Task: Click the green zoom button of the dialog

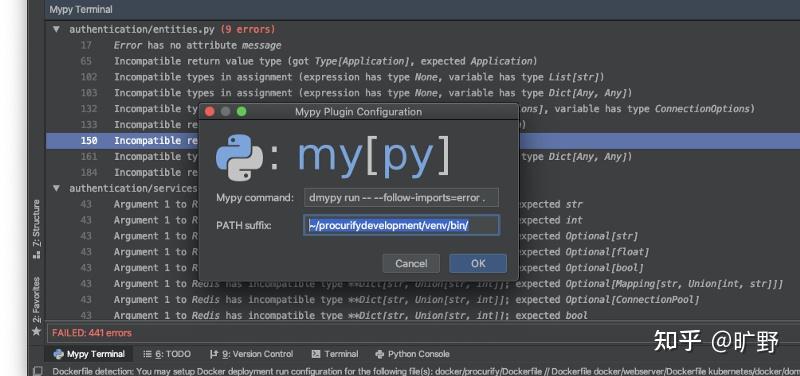Action: 241,111
